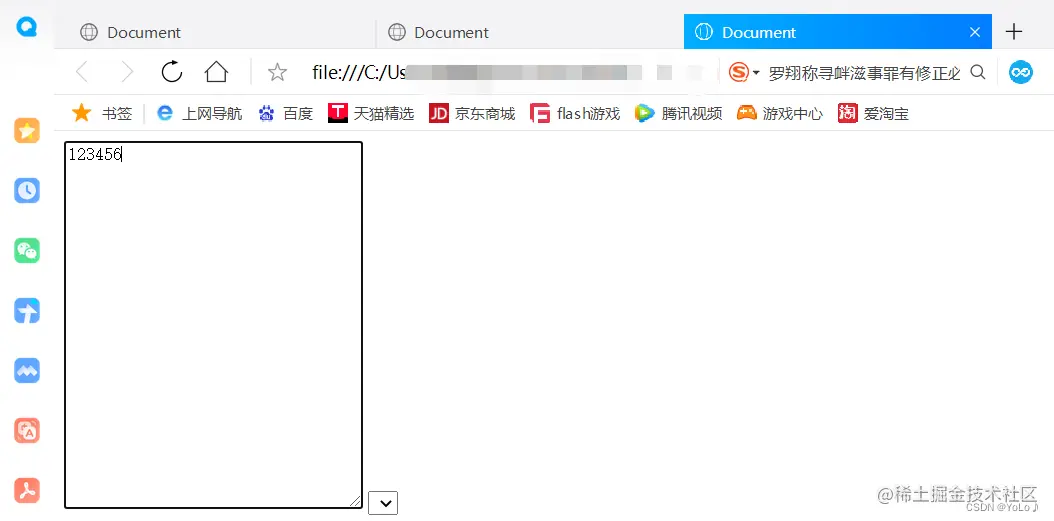Open the 百度 bookmark

click(286, 114)
